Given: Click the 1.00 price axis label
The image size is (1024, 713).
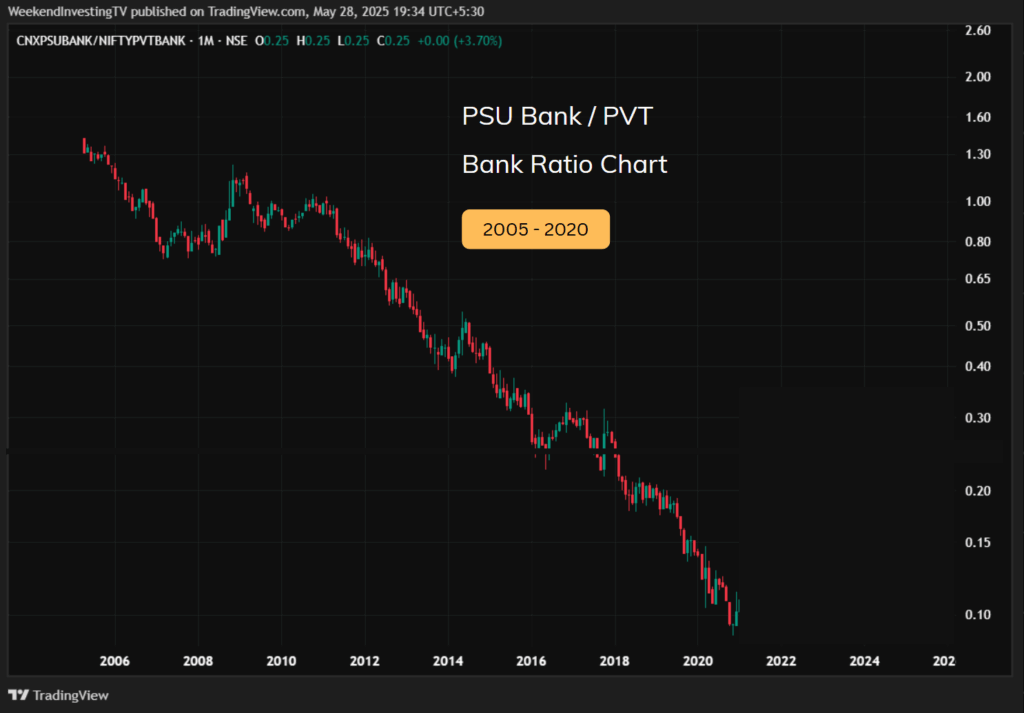Looking at the screenshot, I should pyautogui.click(x=978, y=202).
